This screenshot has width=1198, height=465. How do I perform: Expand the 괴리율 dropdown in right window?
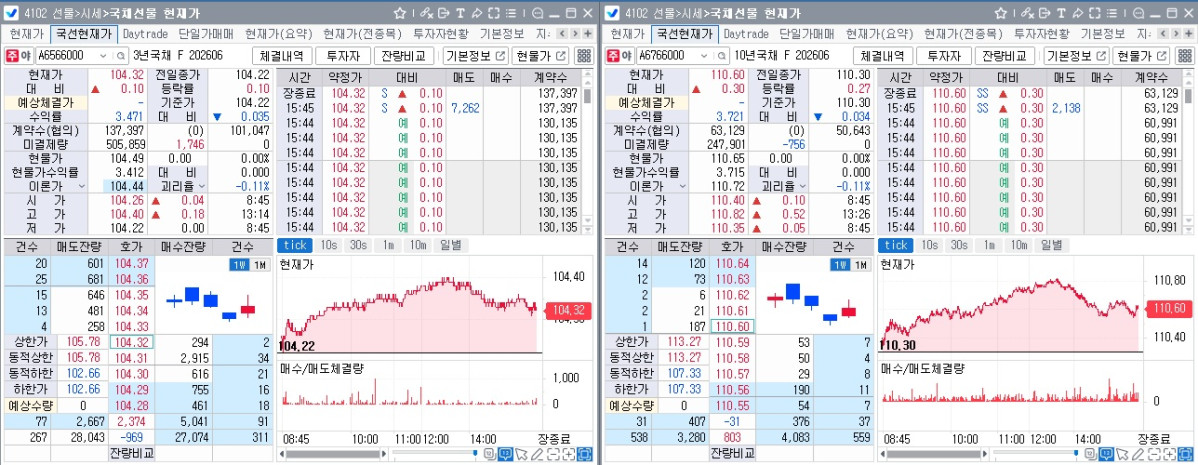802,186
